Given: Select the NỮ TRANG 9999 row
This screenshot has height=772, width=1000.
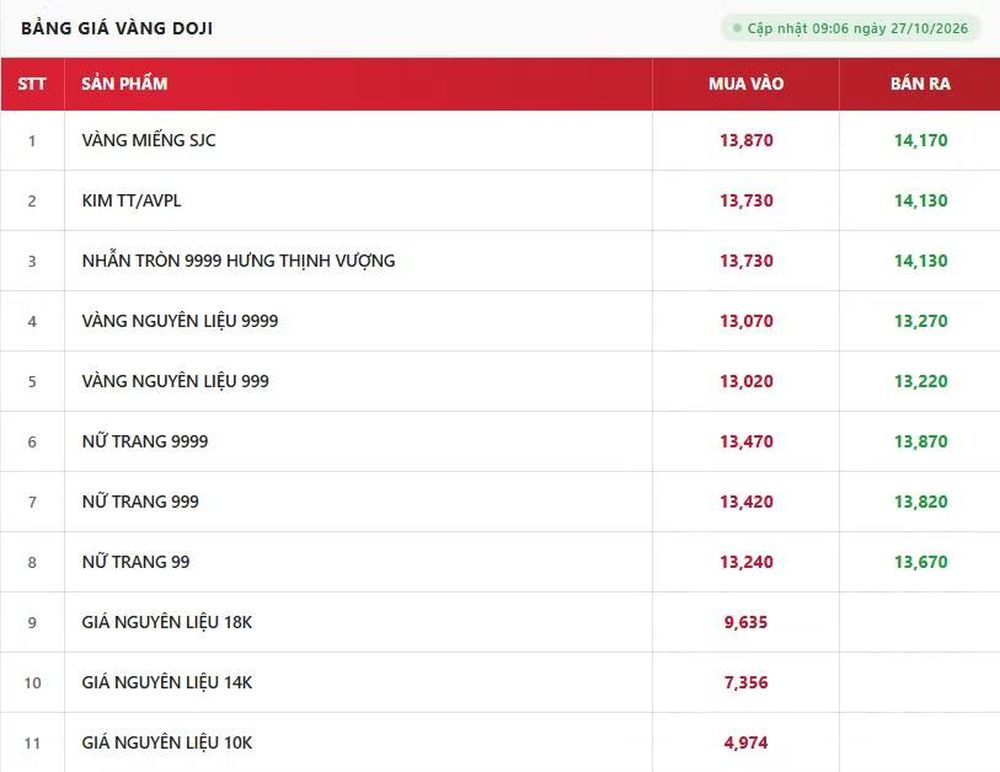Looking at the screenshot, I should [500, 442].
